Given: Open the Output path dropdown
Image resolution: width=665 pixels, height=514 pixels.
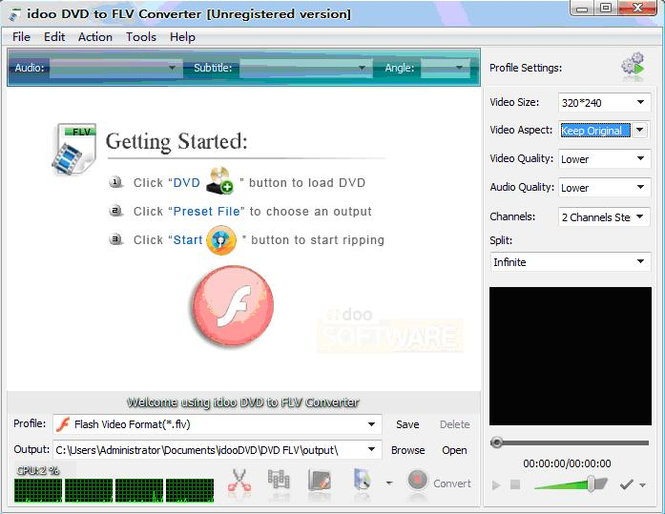Looking at the screenshot, I should [x=217, y=450].
